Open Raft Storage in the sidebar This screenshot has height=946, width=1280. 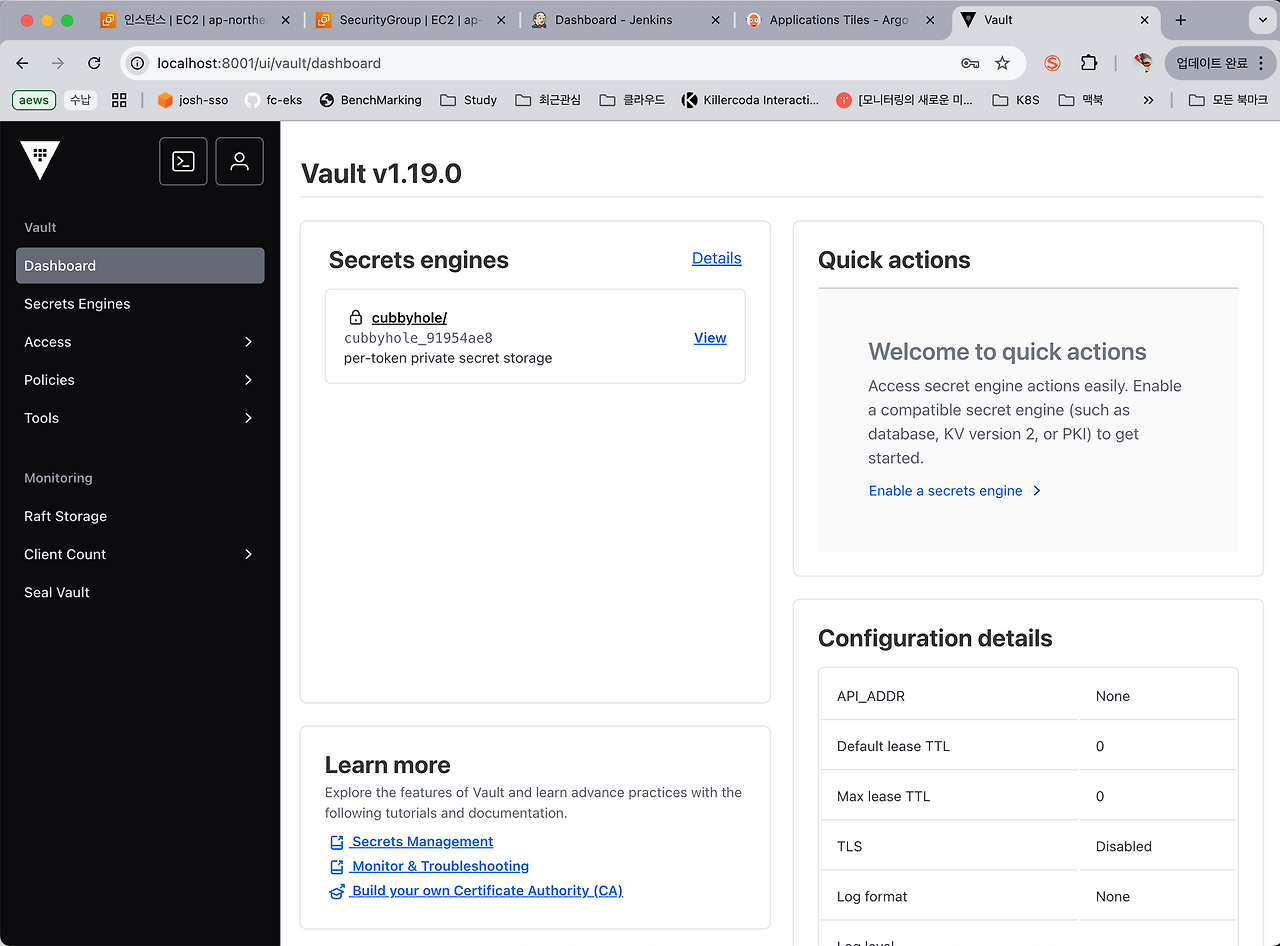140,516
